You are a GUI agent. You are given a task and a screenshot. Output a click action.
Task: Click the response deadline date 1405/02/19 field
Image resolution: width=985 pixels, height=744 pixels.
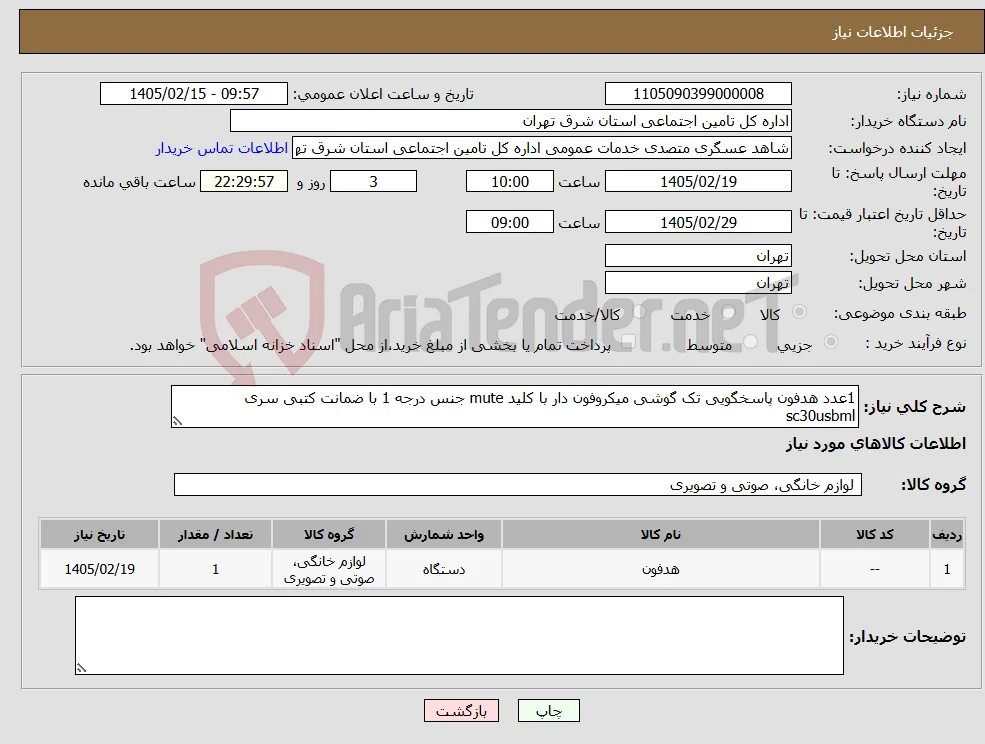(698, 182)
